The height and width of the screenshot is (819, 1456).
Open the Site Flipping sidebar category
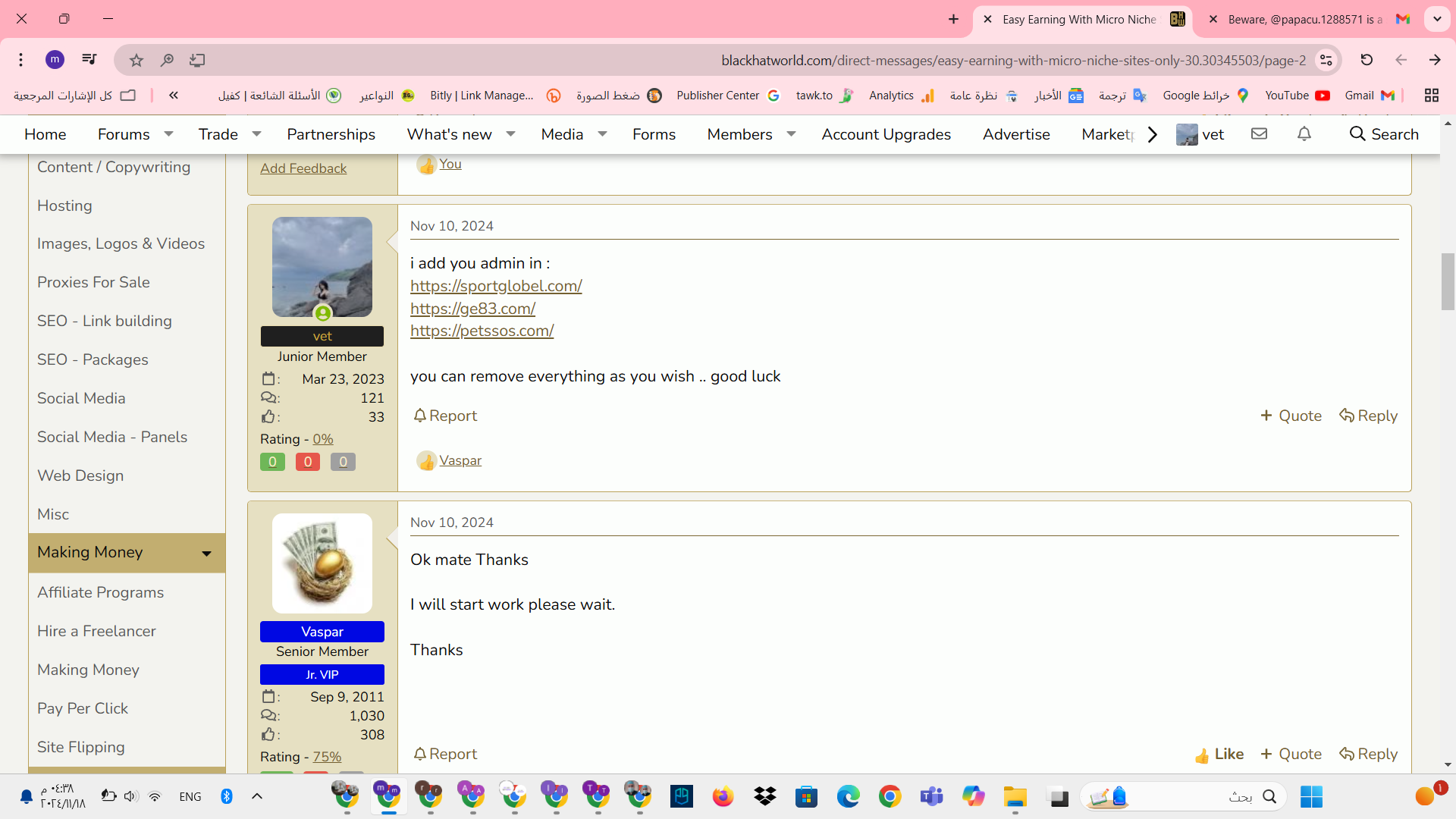pos(81,747)
